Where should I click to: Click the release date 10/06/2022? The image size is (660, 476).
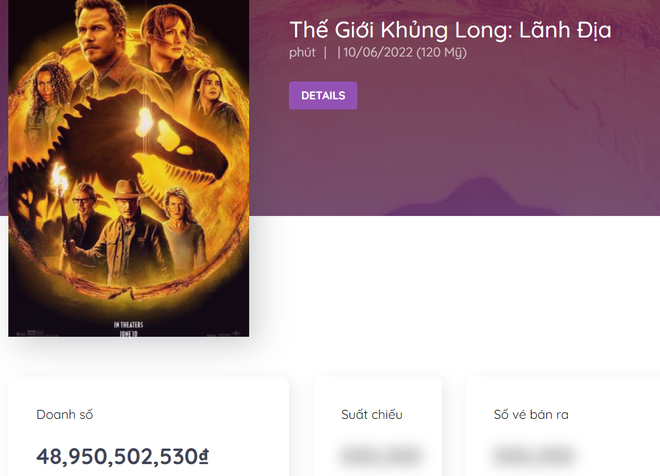(x=378, y=53)
